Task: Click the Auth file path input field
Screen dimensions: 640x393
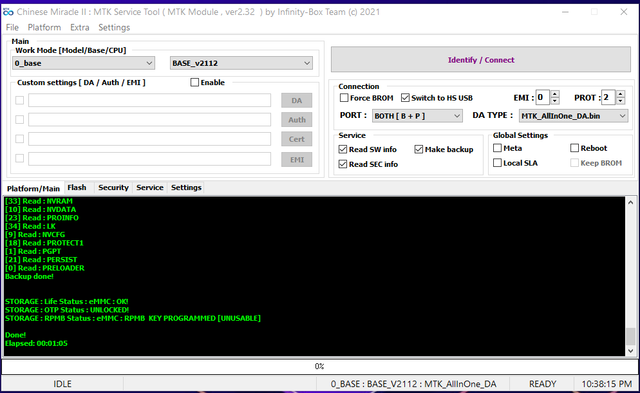Action: pos(149,120)
